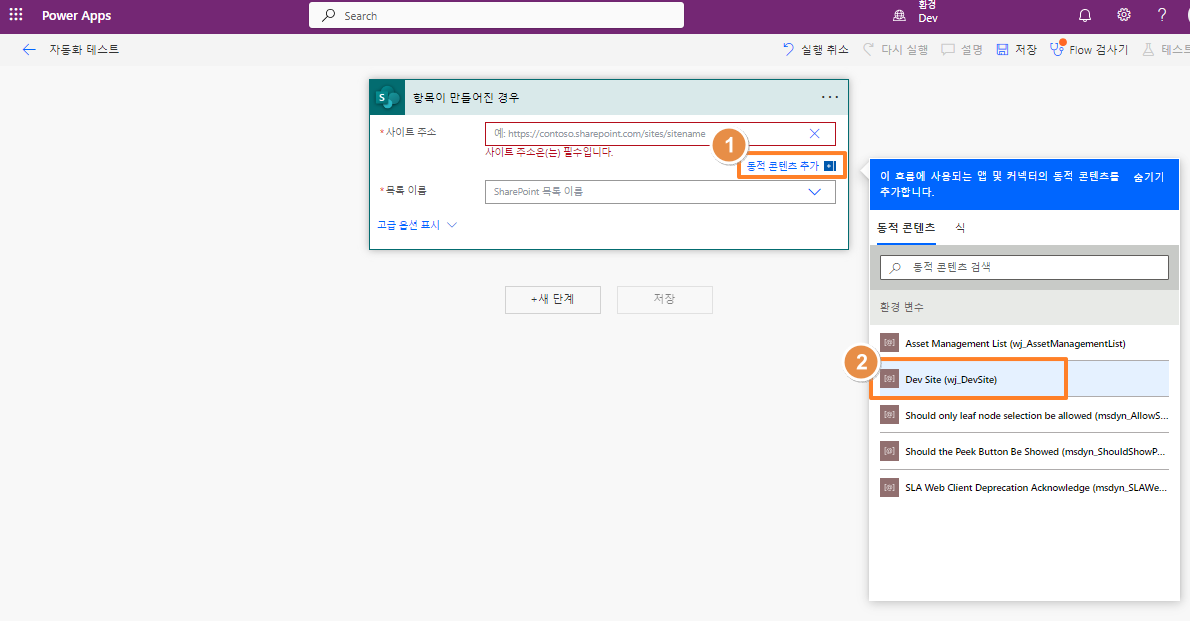The width and height of the screenshot is (1190, 621).
Task: Open the app launcher waffle icon
Action: click(x=16, y=14)
